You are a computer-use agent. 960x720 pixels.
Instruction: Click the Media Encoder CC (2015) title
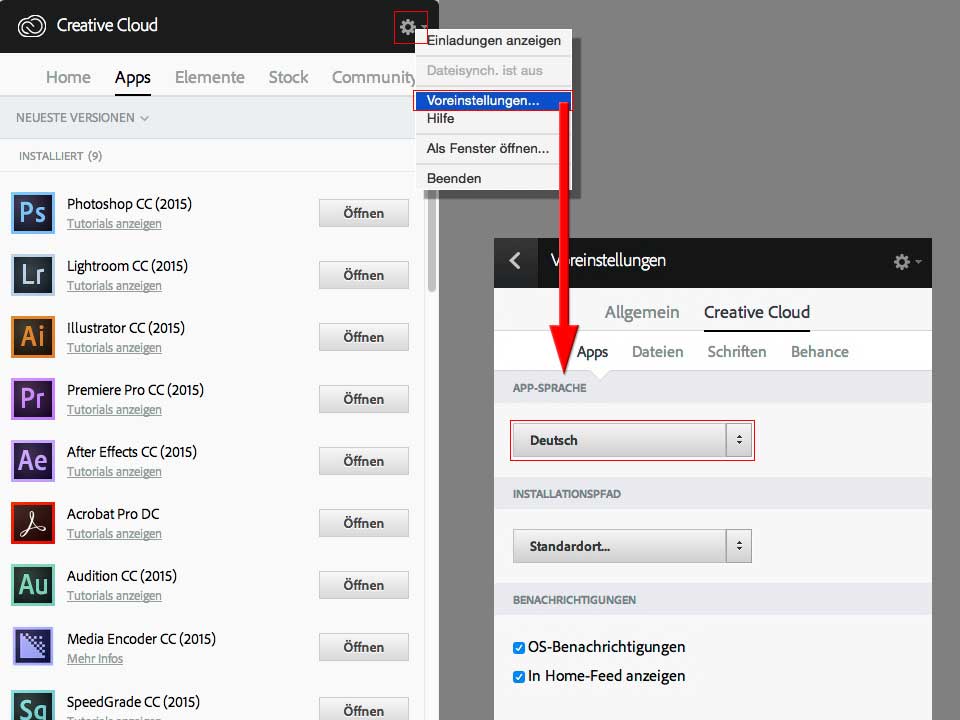(x=141, y=639)
